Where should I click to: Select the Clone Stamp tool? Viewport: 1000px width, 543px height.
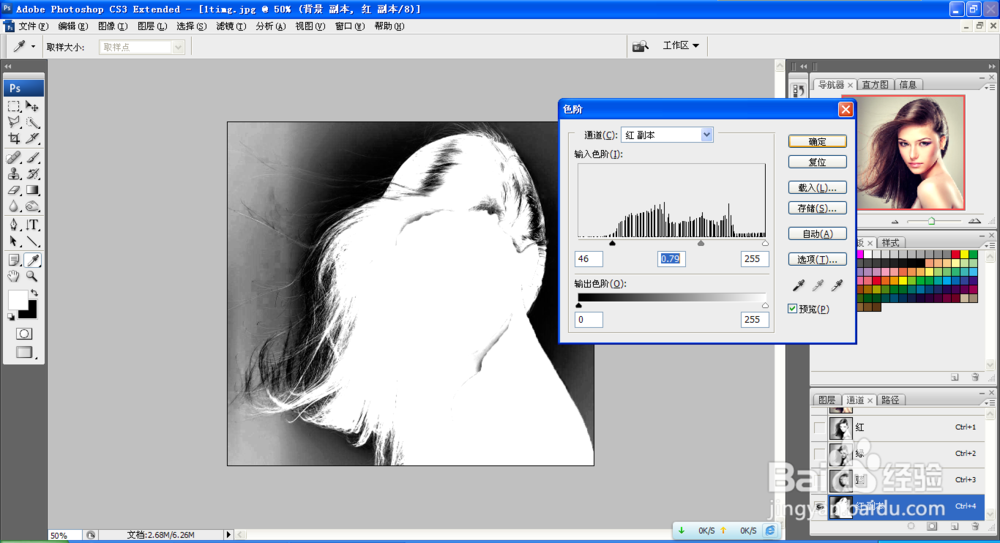[x=14, y=174]
